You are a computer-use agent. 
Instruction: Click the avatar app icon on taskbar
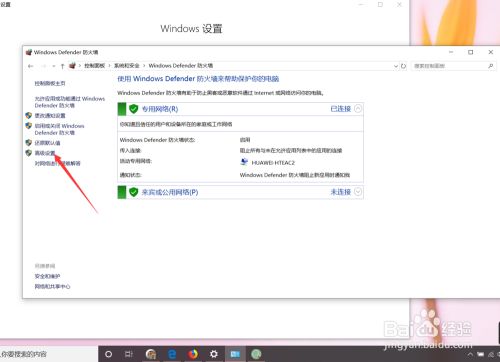(151, 354)
